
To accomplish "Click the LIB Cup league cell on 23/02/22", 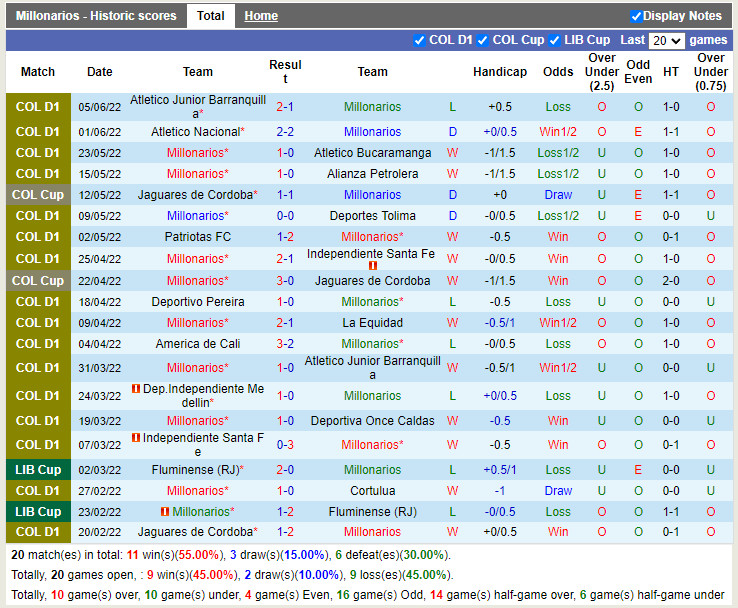I will 38,512.
